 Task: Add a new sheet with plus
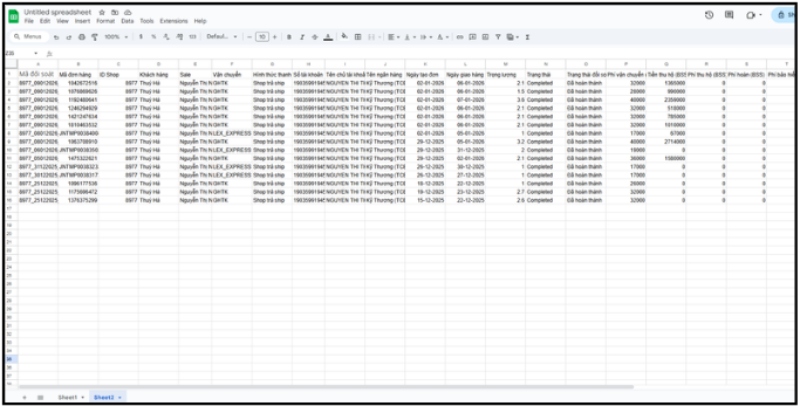(24, 397)
